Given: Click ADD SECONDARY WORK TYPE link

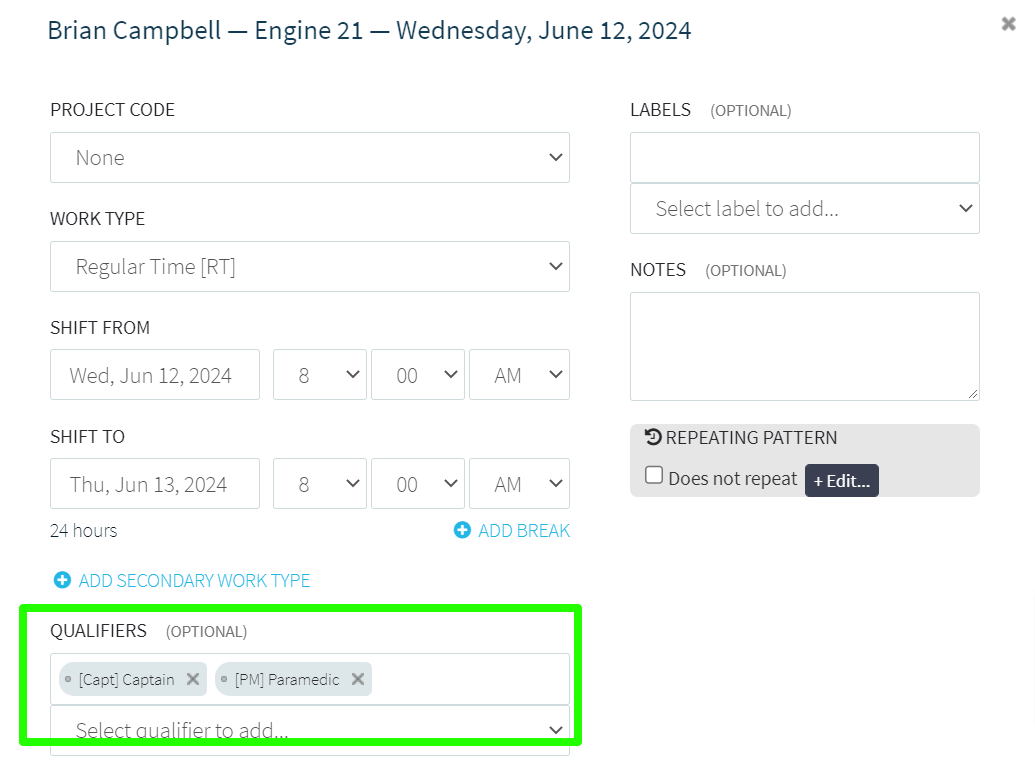Looking at the screenshot, I should tap(194, 581).
